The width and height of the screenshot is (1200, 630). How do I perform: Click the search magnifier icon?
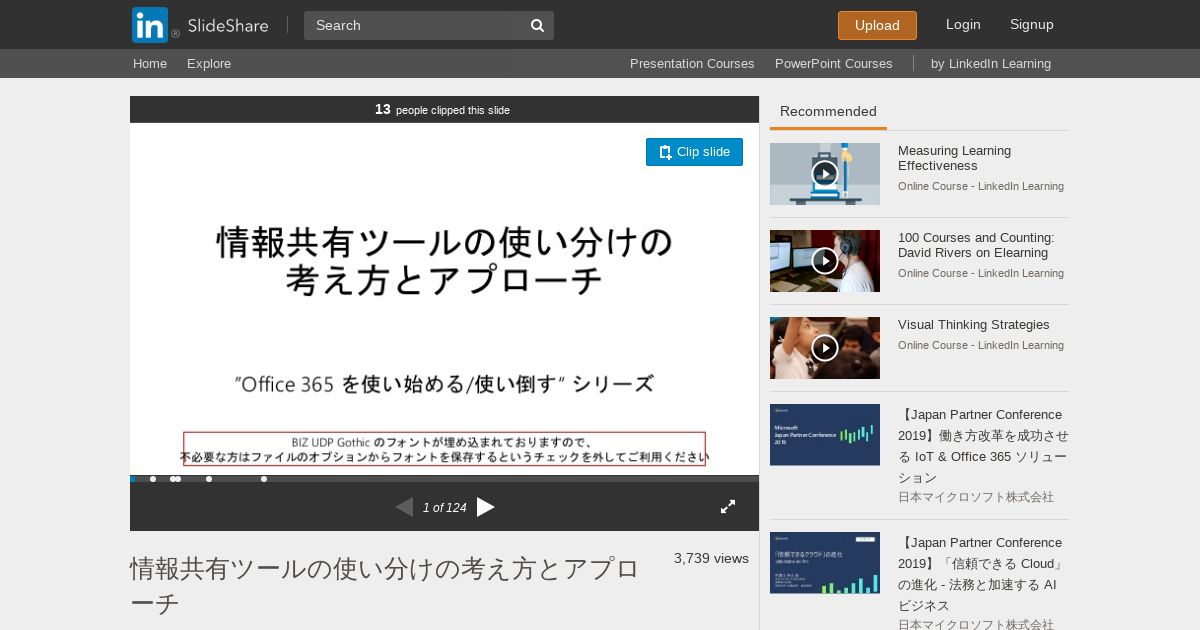click(x=537, y=25)
